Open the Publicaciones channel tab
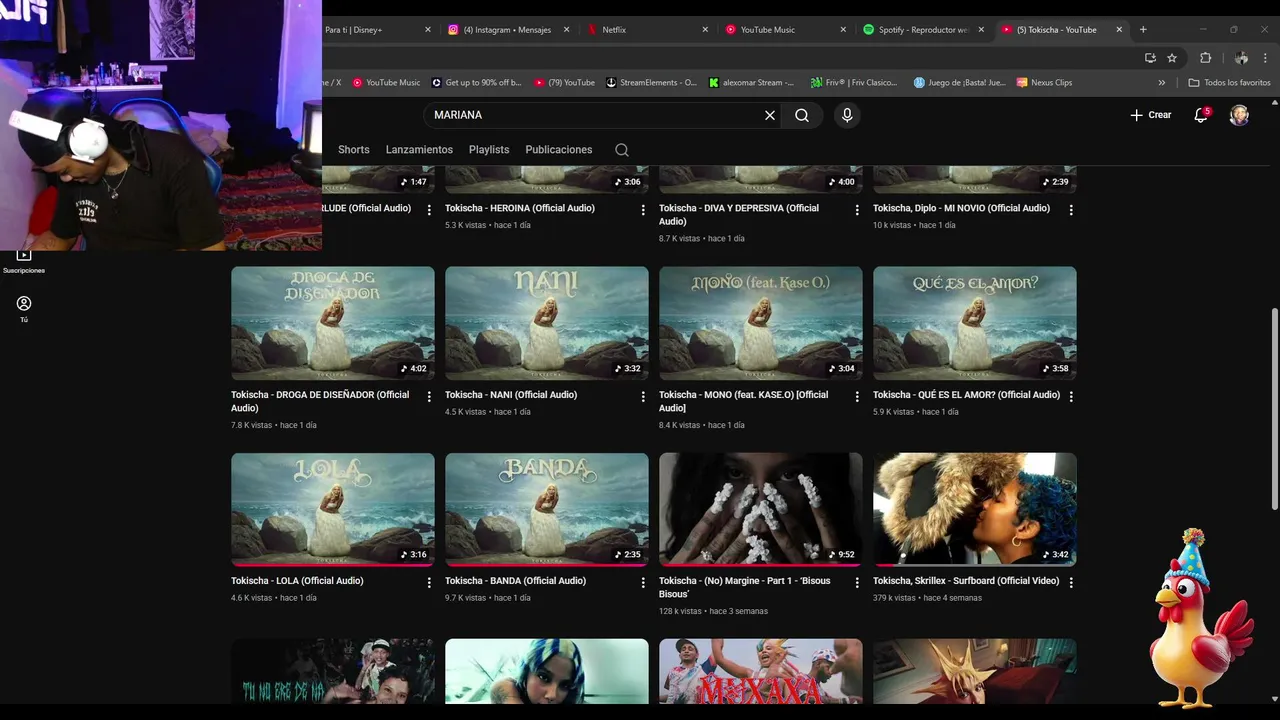The image size is (1280, 720). pyautogui.click(x=559, y=150)
